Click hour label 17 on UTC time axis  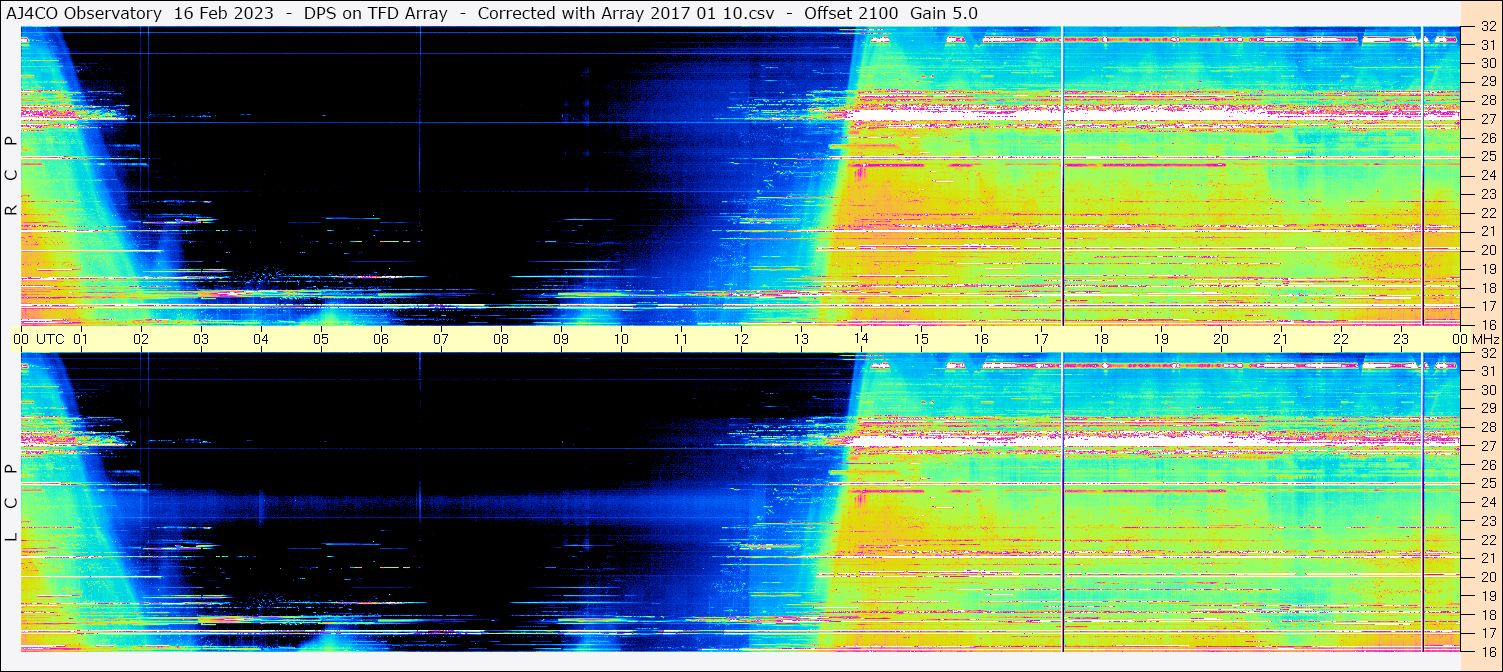1041,339
